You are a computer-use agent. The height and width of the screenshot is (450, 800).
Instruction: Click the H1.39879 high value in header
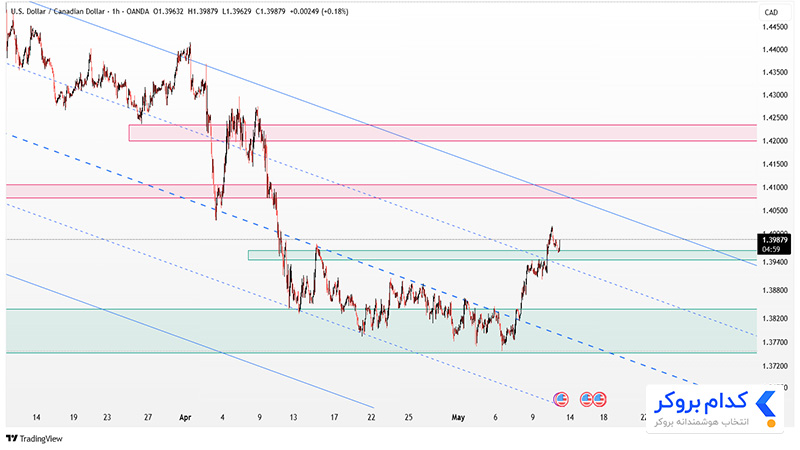click(x=203, y=11)
